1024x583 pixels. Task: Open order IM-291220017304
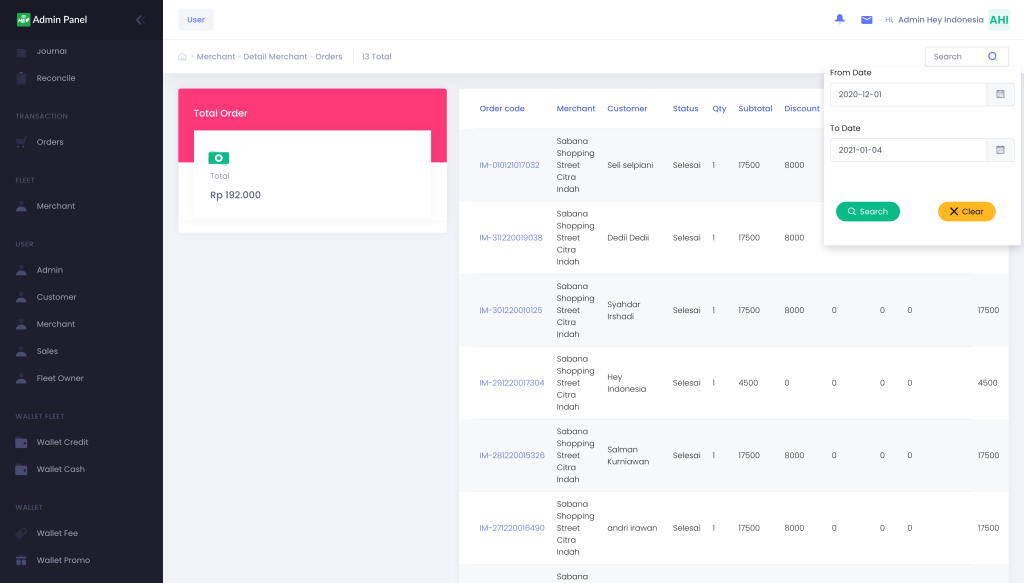tap(512, 383)
